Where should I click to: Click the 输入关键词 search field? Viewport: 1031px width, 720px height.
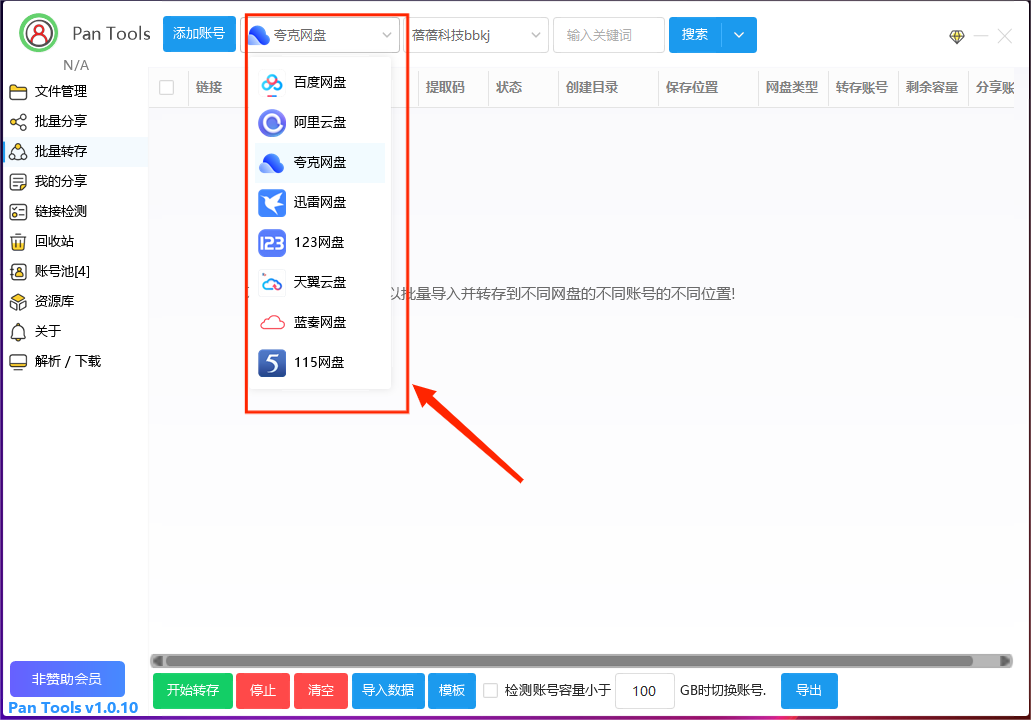click(x=609, y=35)
